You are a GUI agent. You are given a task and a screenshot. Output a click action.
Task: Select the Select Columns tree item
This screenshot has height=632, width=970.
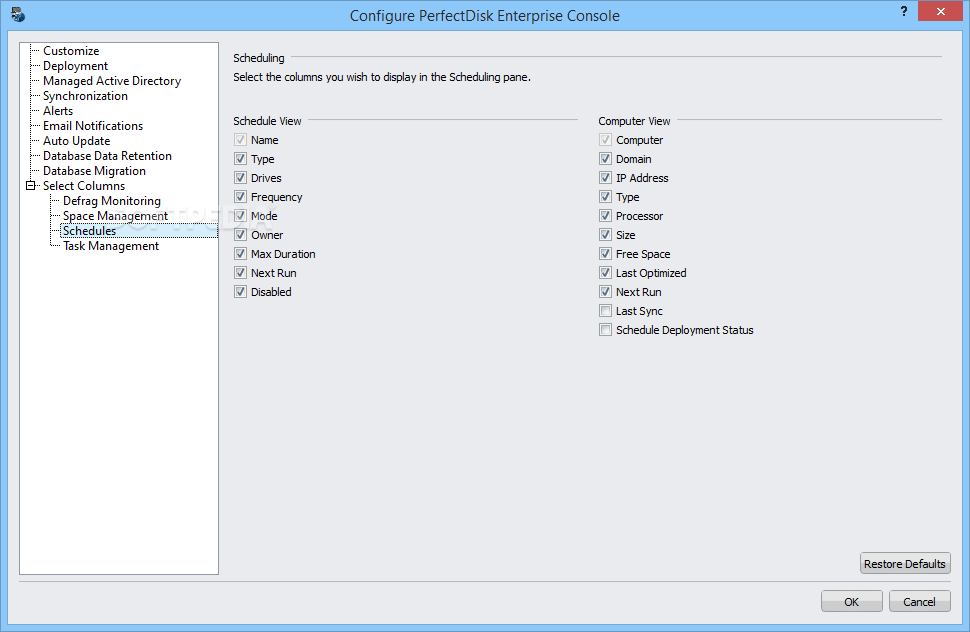pyautogui.click(x=84, y=186)
